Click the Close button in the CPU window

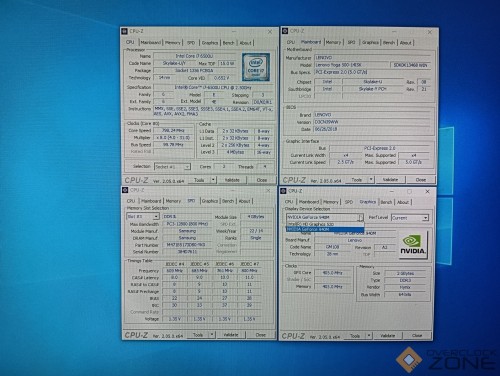pyautogui.click(x=262, y=180)
